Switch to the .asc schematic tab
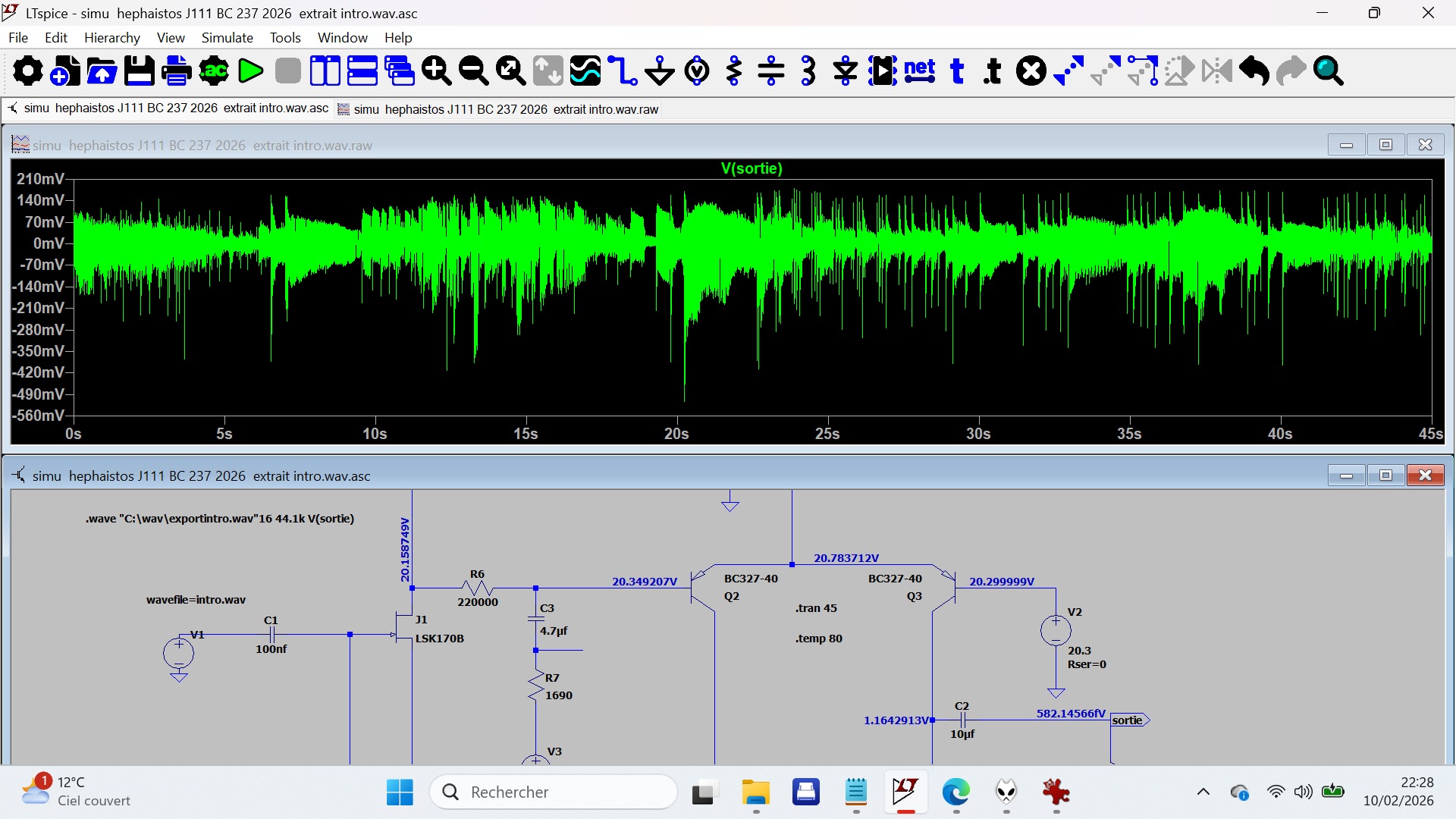 click(168, 108)
